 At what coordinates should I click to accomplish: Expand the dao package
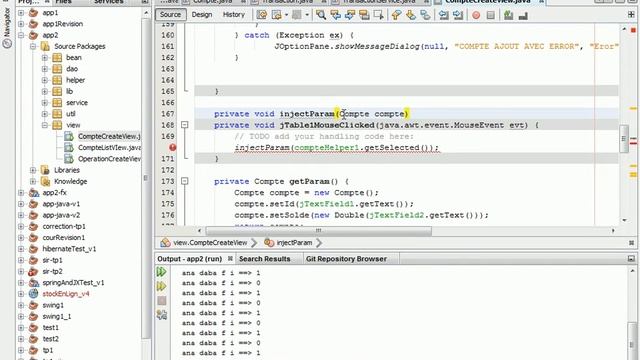[x=45, y=69]
